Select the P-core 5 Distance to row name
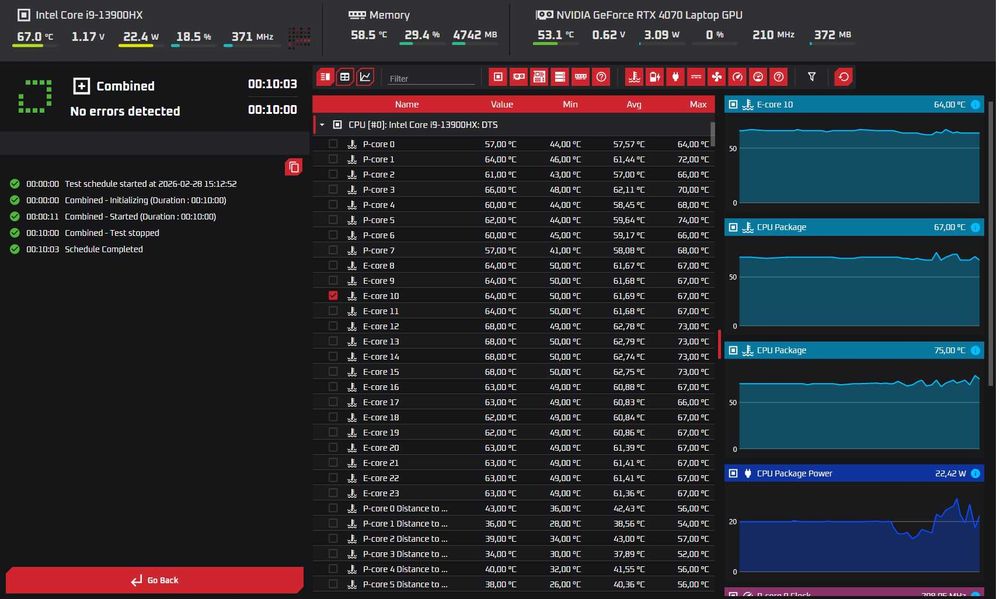 [x=405, y=584]
